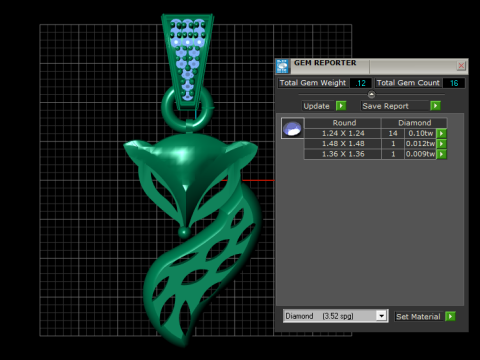Click the Update label
The width and height of the screenshot is (480, 360).
point(317,106)
